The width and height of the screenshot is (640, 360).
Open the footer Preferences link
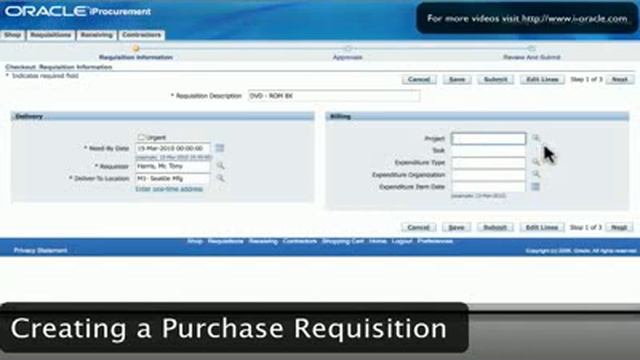tap(435, 241)
